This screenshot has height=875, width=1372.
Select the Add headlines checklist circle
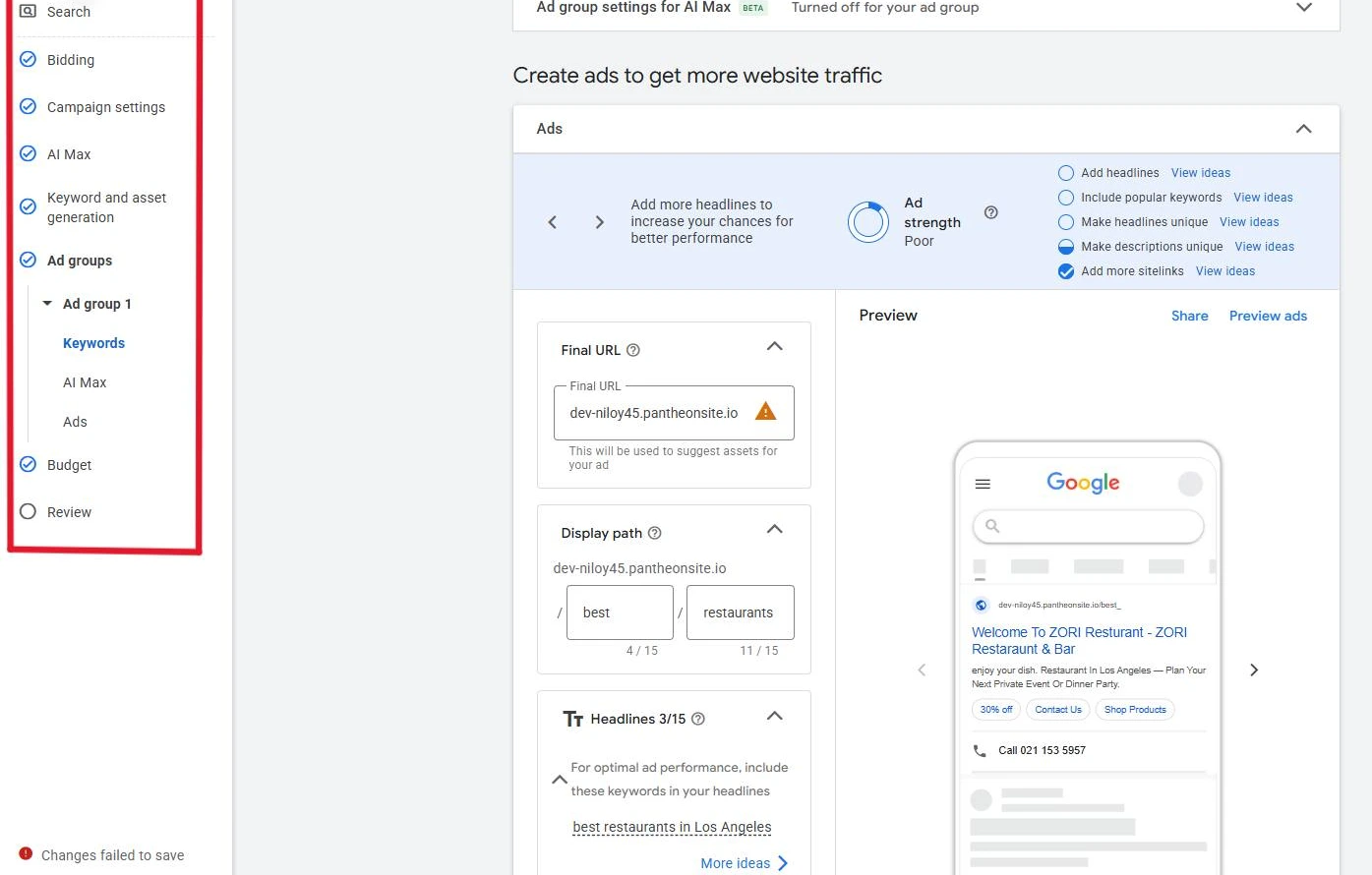pos(1065,173)
